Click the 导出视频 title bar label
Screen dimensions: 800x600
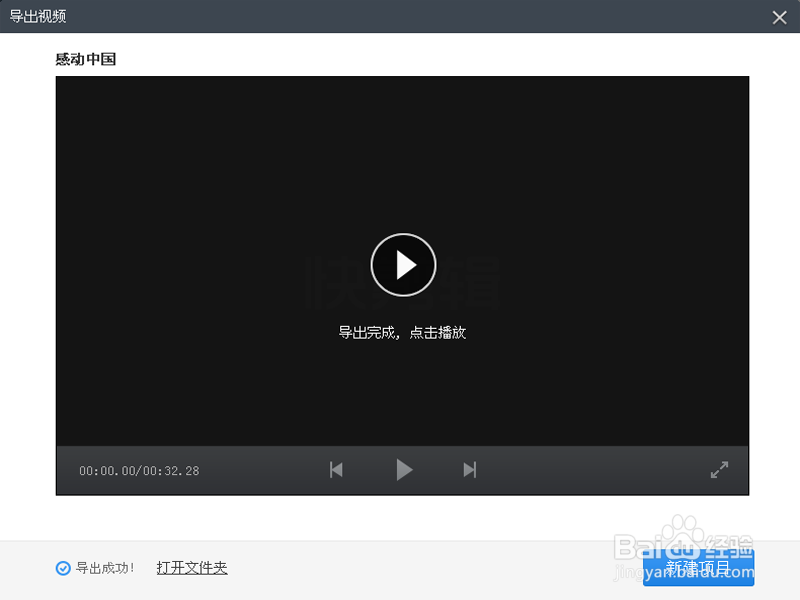pyautogui.click(x=38, y=16)
